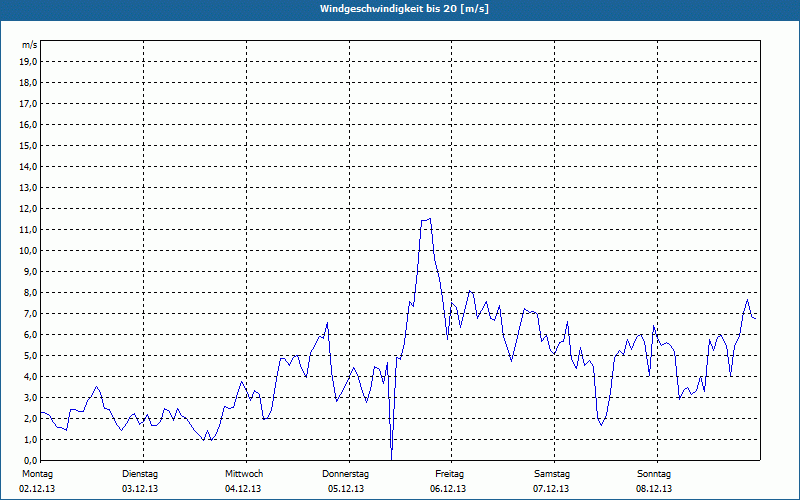800x500 pixels.
Task: Click the 'Donnerstag' day label
Action: pos(345,474)
